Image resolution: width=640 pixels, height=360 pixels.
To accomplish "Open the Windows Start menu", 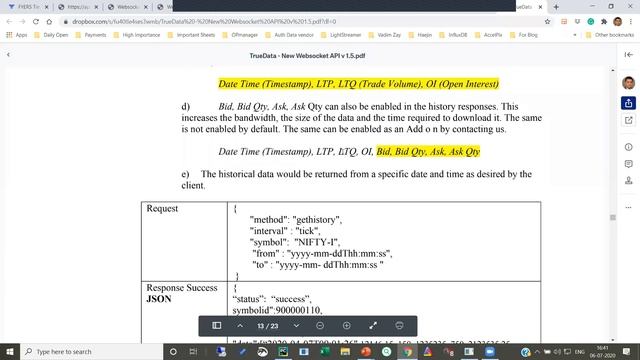I will point(10,351).
